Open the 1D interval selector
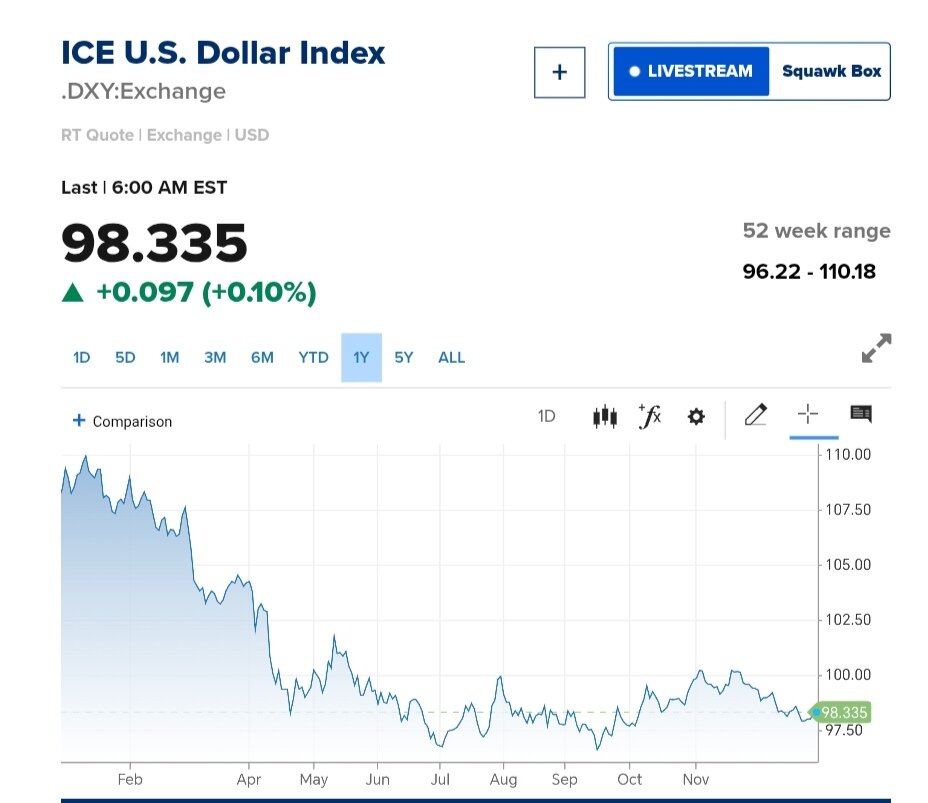 click(x=546, y=416)
